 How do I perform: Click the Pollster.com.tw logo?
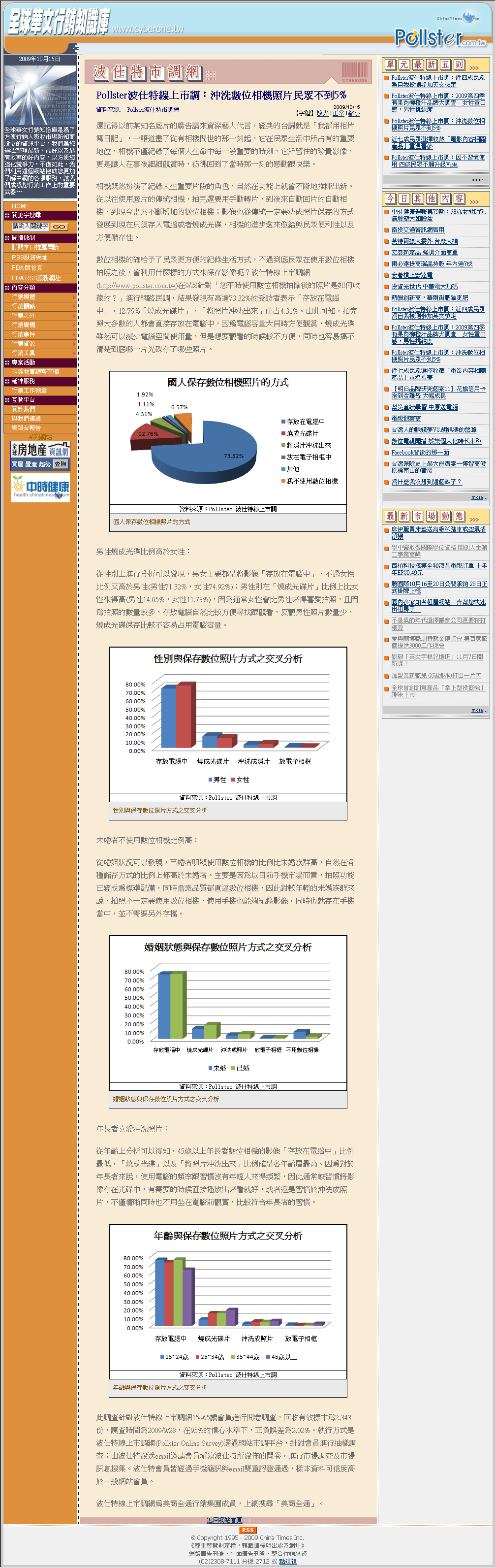[x=440, y=37]
